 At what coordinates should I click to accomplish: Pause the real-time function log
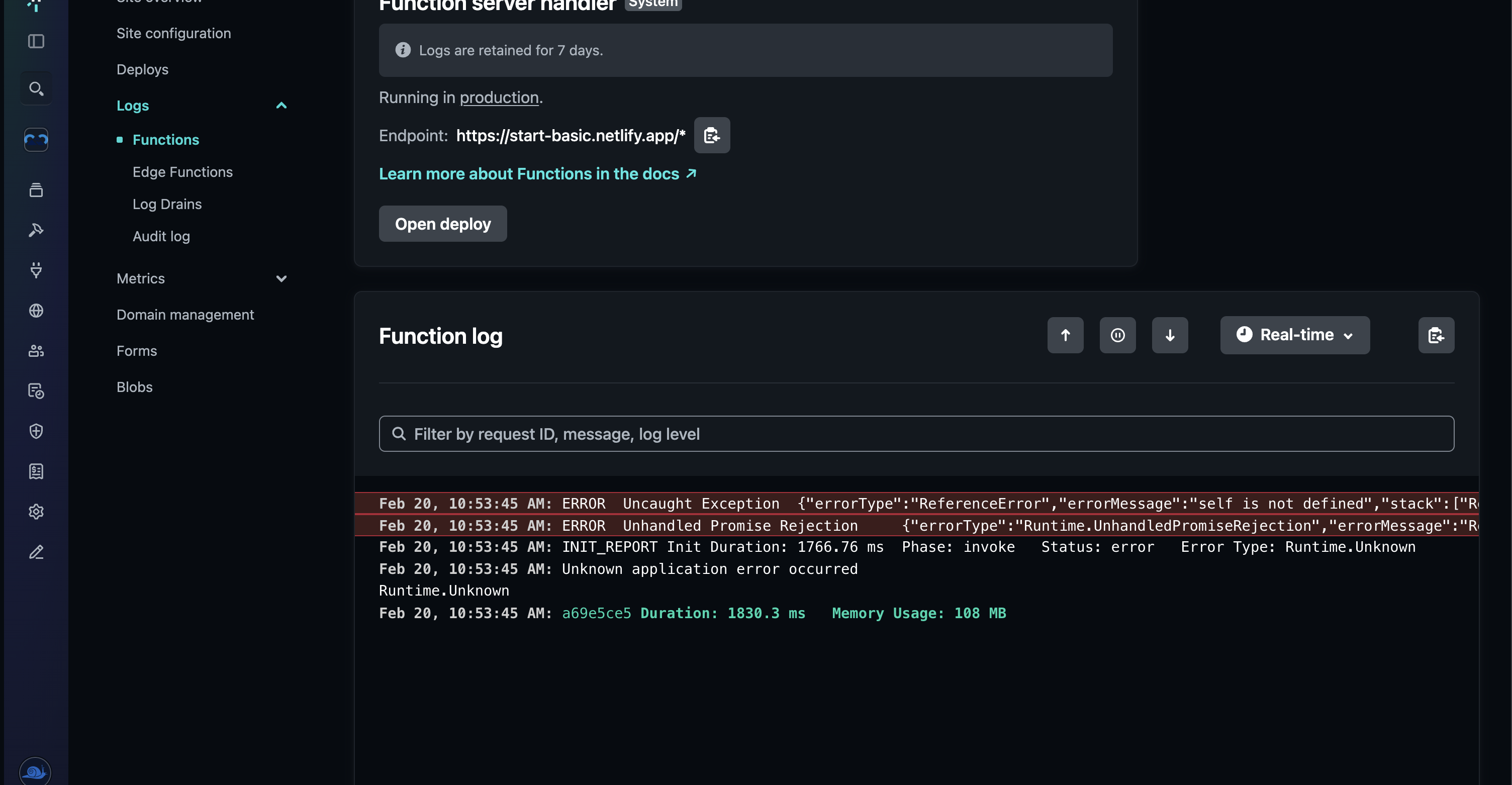coord(1117,335)
